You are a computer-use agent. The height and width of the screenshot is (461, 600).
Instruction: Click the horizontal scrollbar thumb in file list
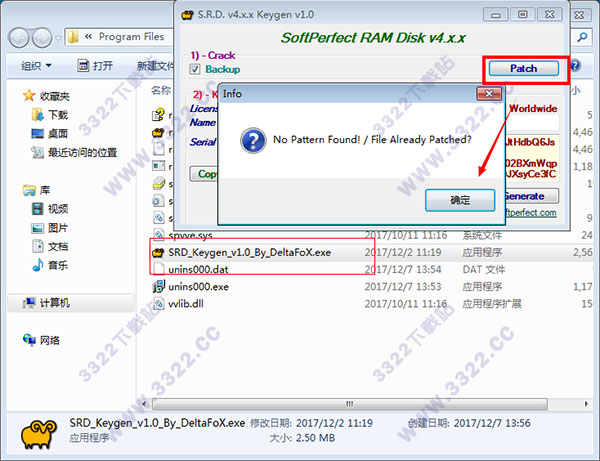point(350,404)
